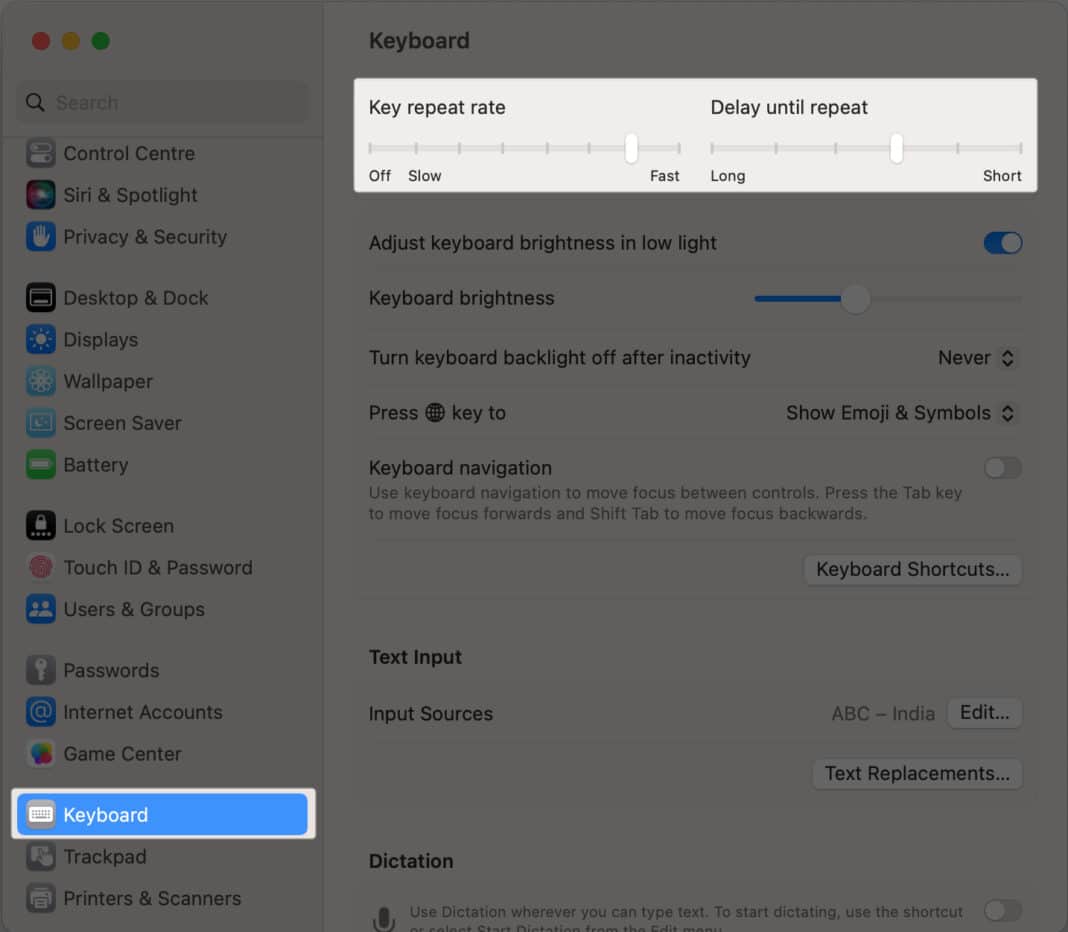Go to Desktop & Dock settings
Viewport: 1068px width, 932px height.
[x=136, y=297]
